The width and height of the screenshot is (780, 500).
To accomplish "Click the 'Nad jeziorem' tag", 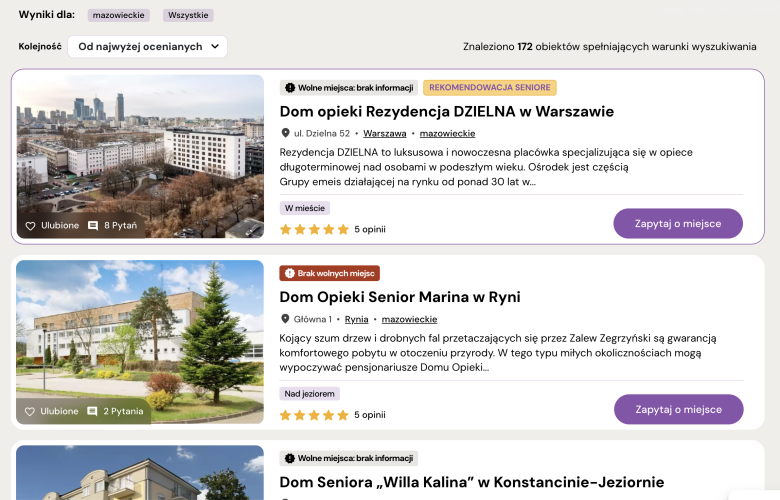I will click(x=309, y=394).
